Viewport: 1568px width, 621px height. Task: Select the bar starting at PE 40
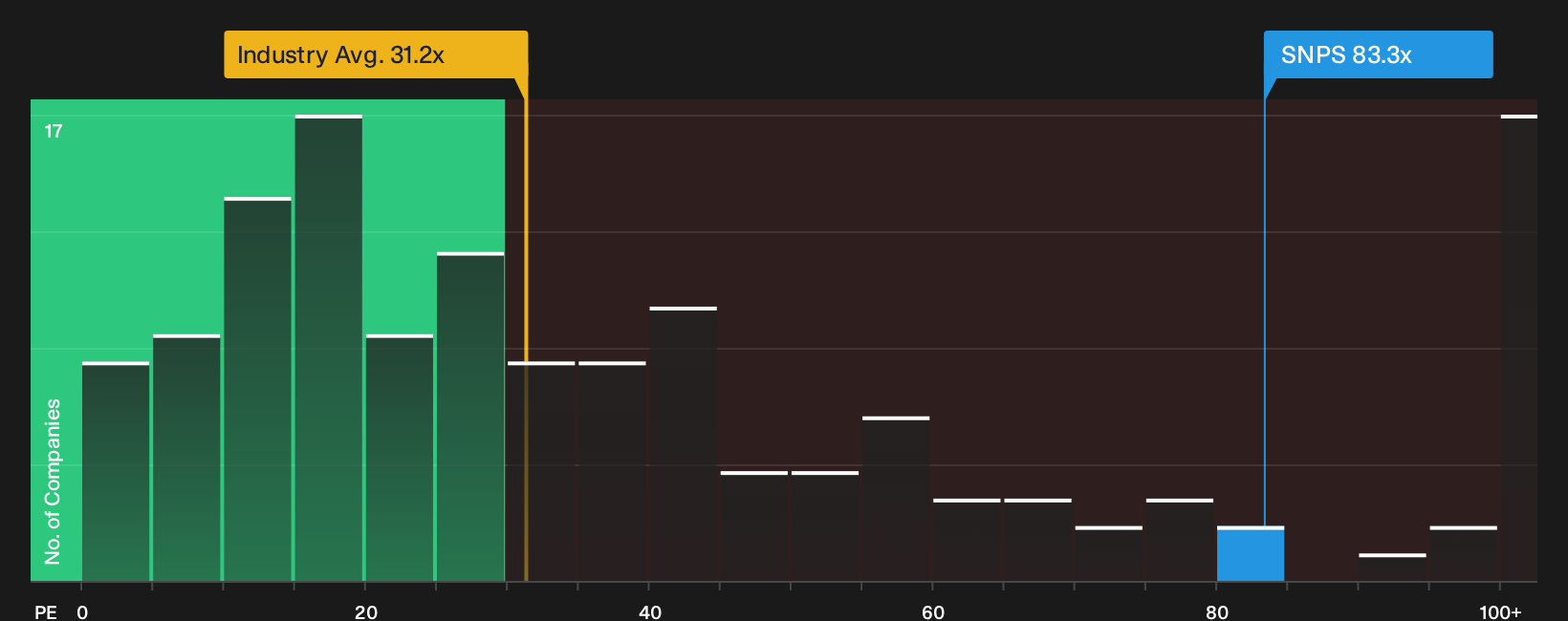684,444
